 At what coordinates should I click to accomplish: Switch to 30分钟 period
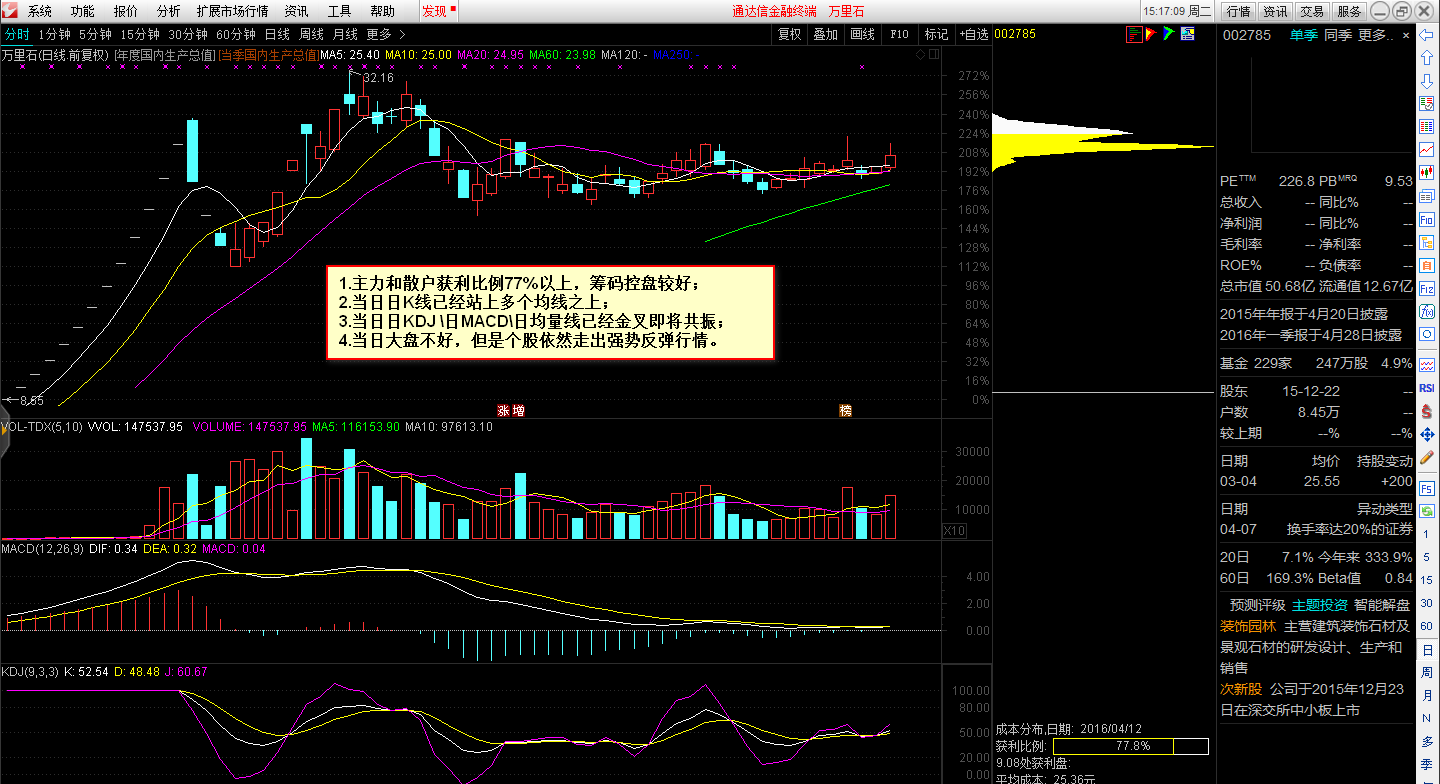click(188, 34)
